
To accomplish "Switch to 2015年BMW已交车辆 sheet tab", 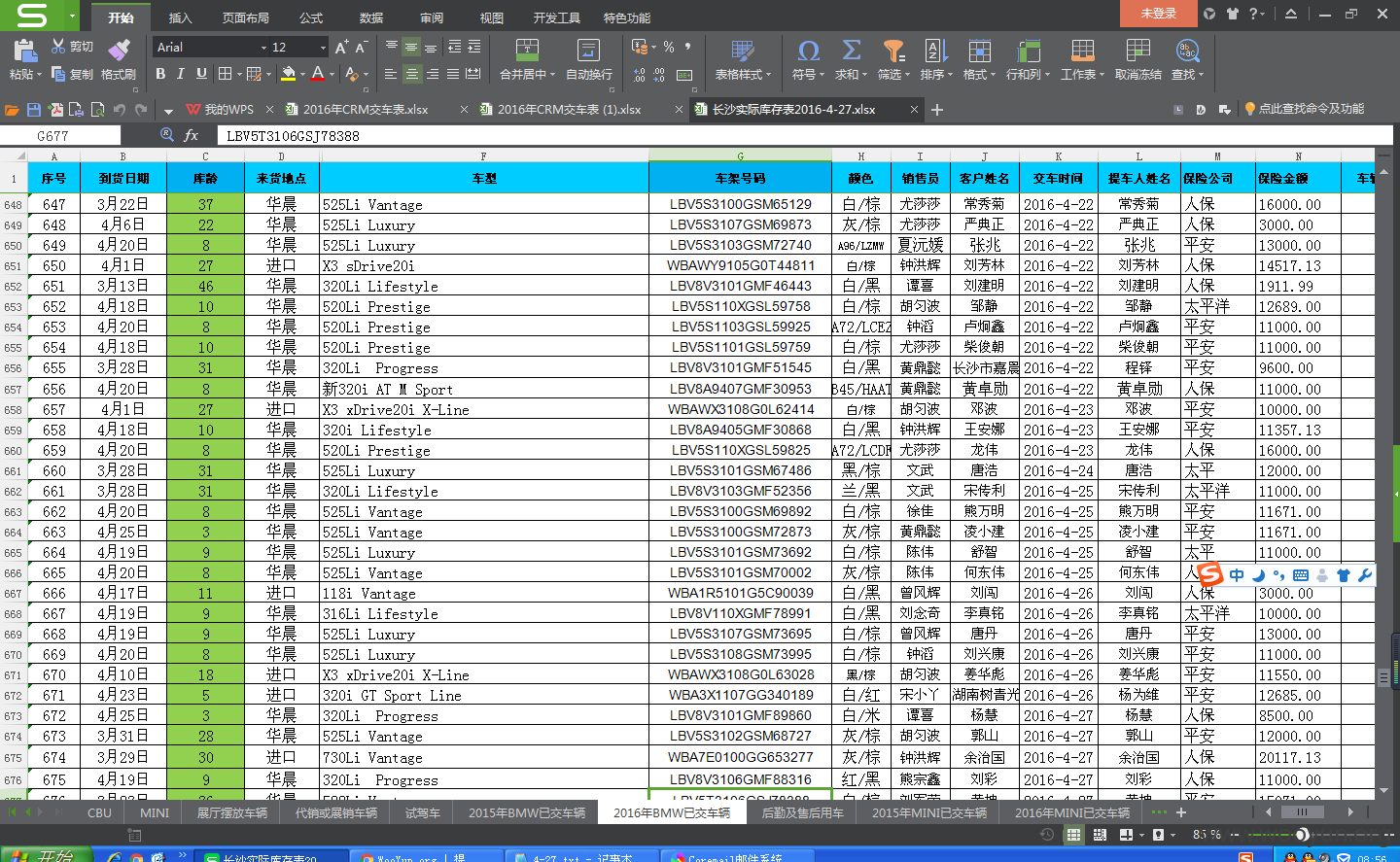I will 527,812.
